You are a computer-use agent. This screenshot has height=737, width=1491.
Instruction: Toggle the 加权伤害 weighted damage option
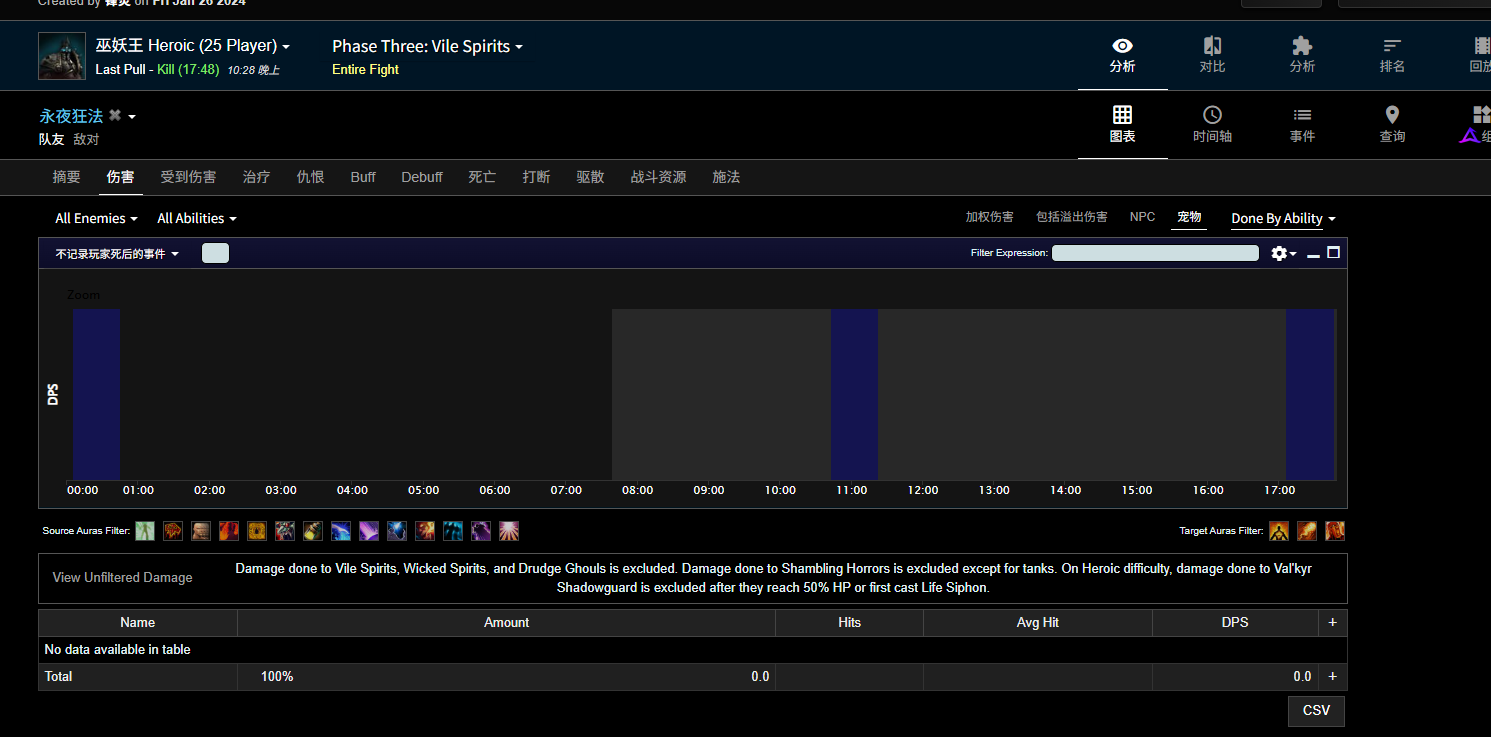click(989, 217)
